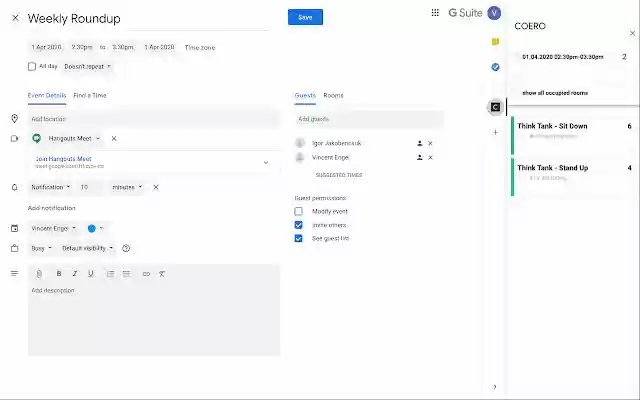Insert a bulleted list

[127, 274]
